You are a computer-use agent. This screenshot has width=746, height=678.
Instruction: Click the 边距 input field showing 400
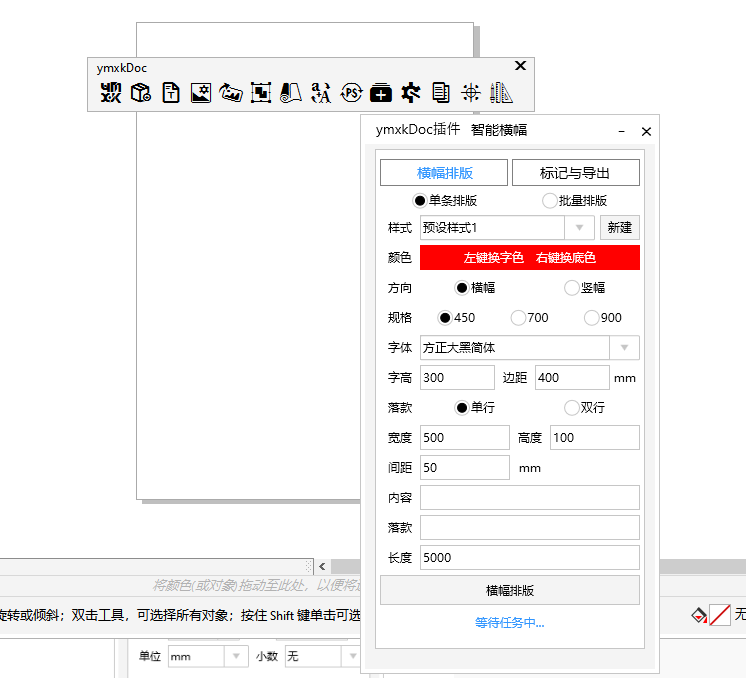point(572,378)
